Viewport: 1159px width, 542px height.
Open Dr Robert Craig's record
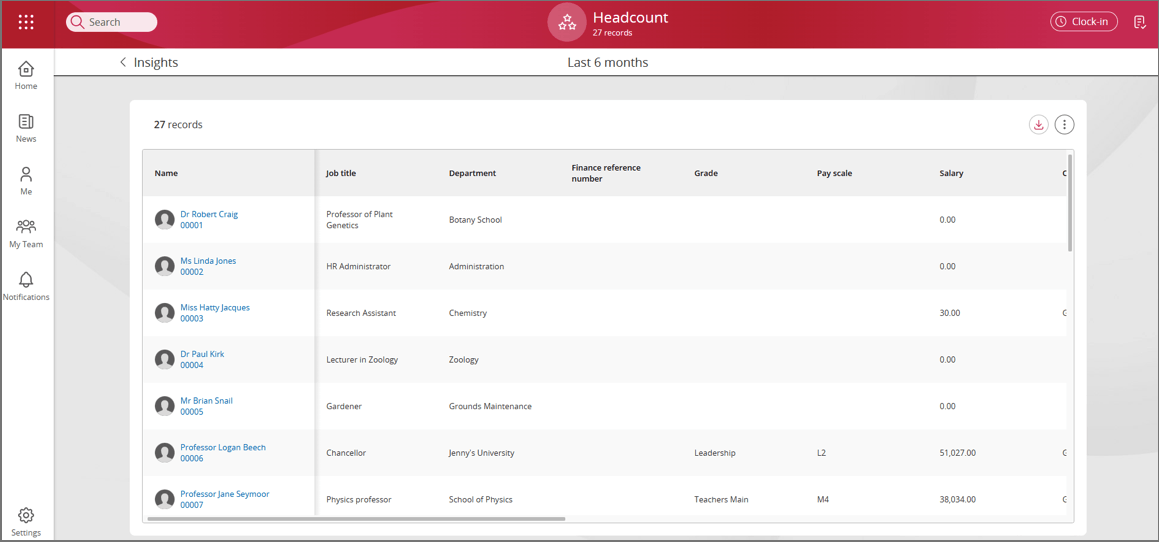click(208, 214)
